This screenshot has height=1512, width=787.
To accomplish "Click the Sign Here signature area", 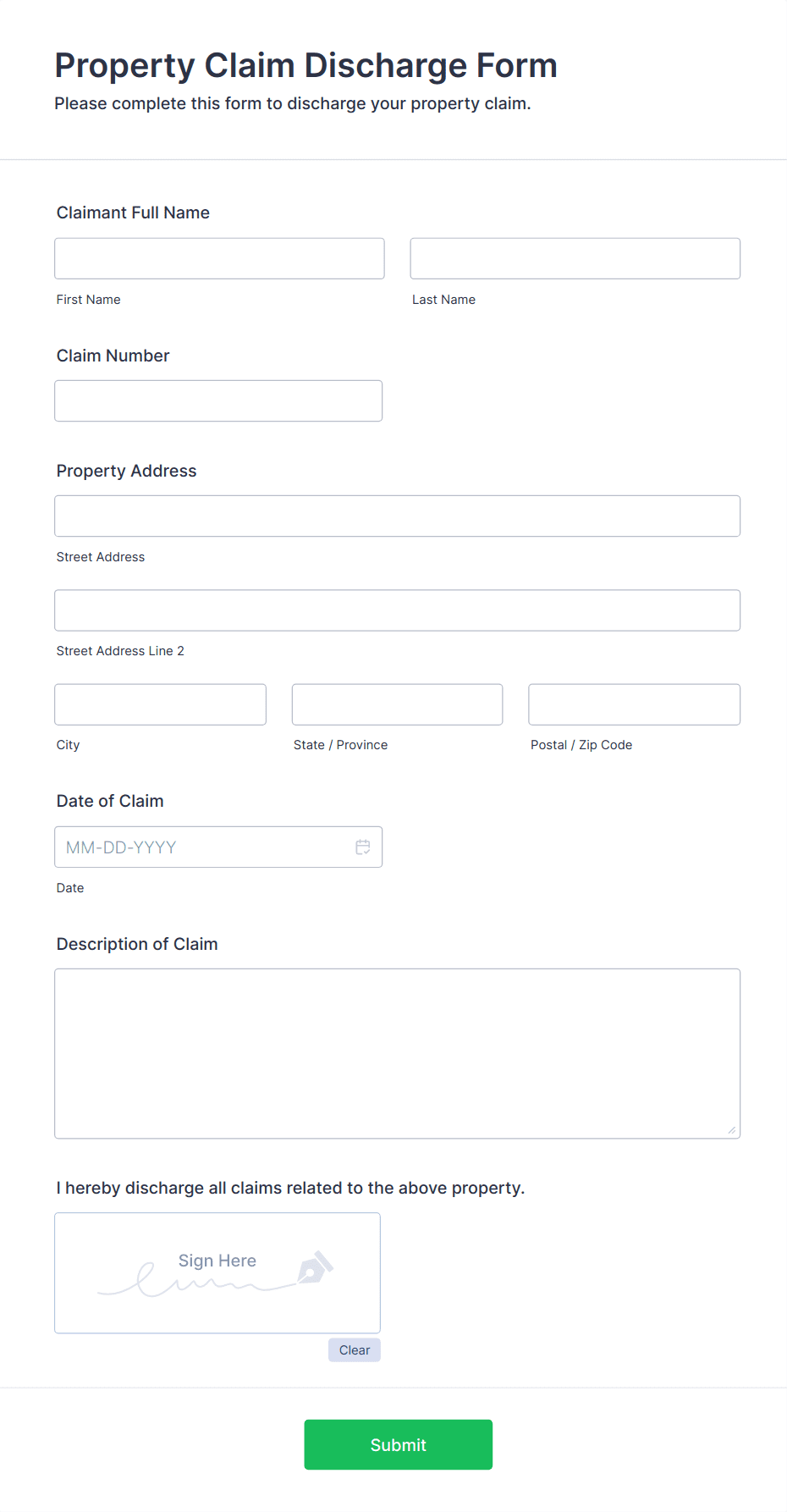I will [217, 1272].
